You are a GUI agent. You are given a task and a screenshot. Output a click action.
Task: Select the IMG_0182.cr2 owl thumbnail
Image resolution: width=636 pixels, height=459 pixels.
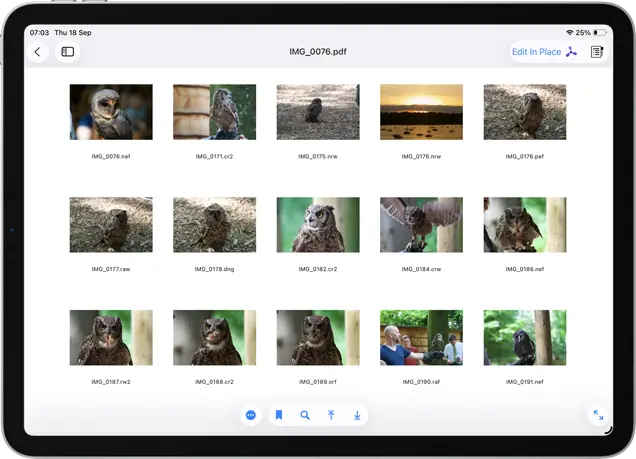click(x=318, y=224)
